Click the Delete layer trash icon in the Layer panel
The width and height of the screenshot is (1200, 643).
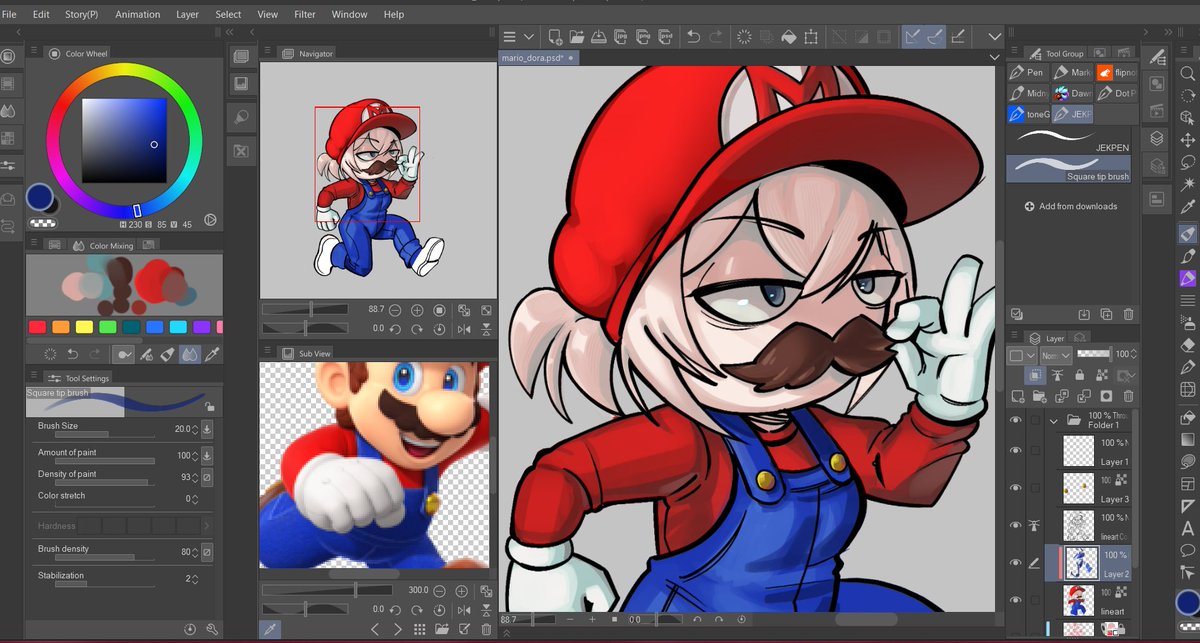point(1127,398)
